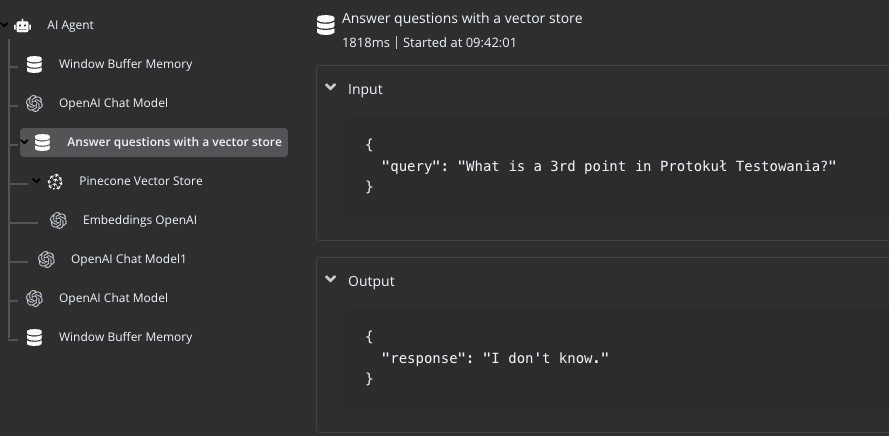Select the AI Agent root label
This screenshot has width=889, height=436.
click(x=70, y=25)
